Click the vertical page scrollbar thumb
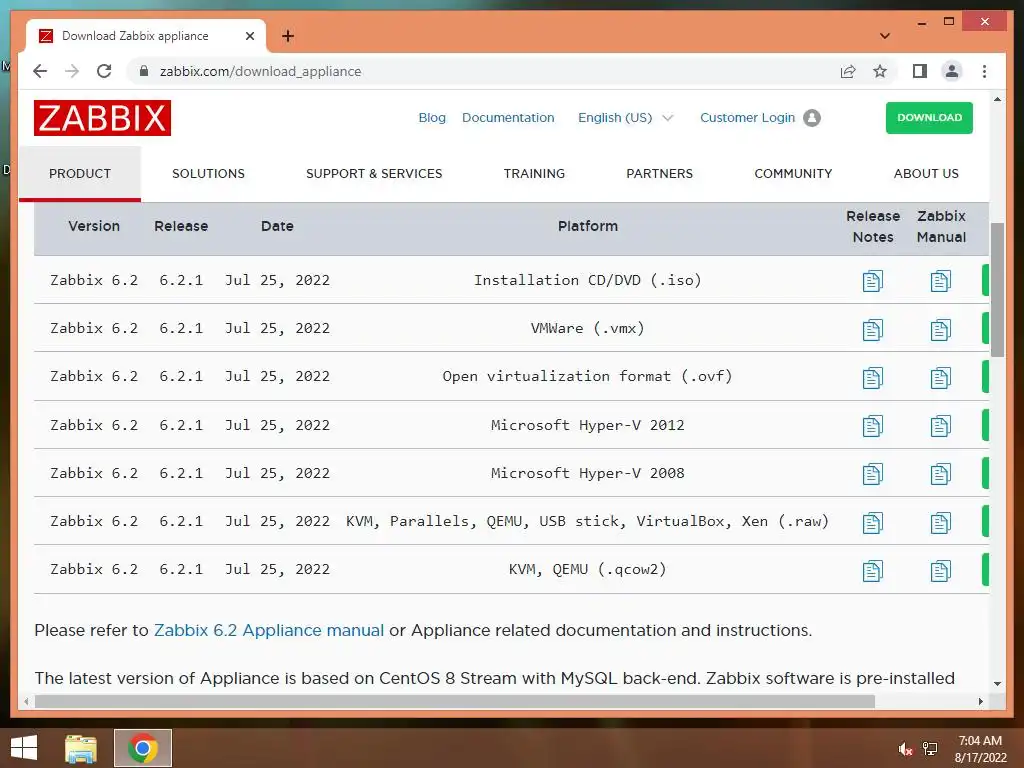Viewport: 1024px width, 768px height. tap(997, 289)
